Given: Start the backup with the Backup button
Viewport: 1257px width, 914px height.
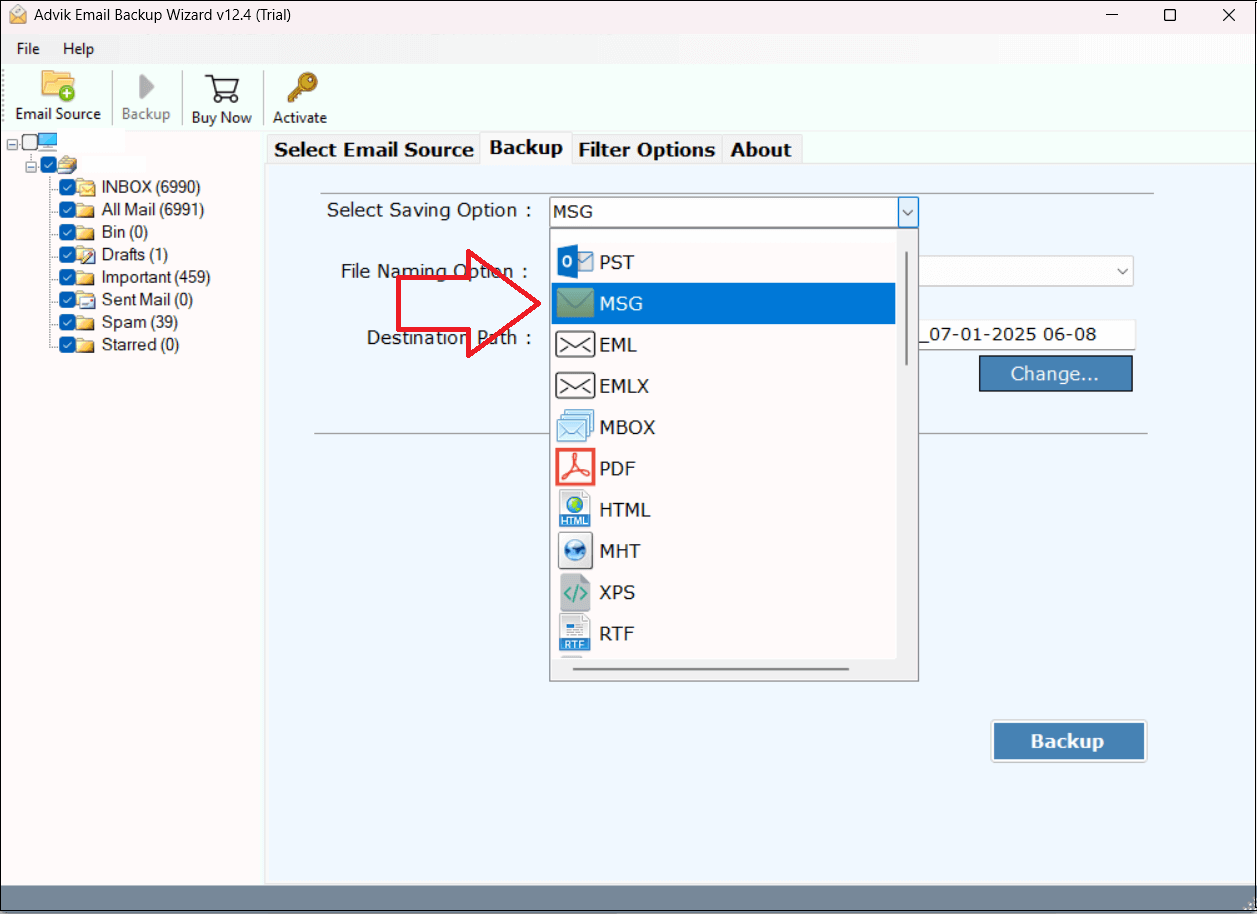Looking at the screenshot, I should (1068, 741).
